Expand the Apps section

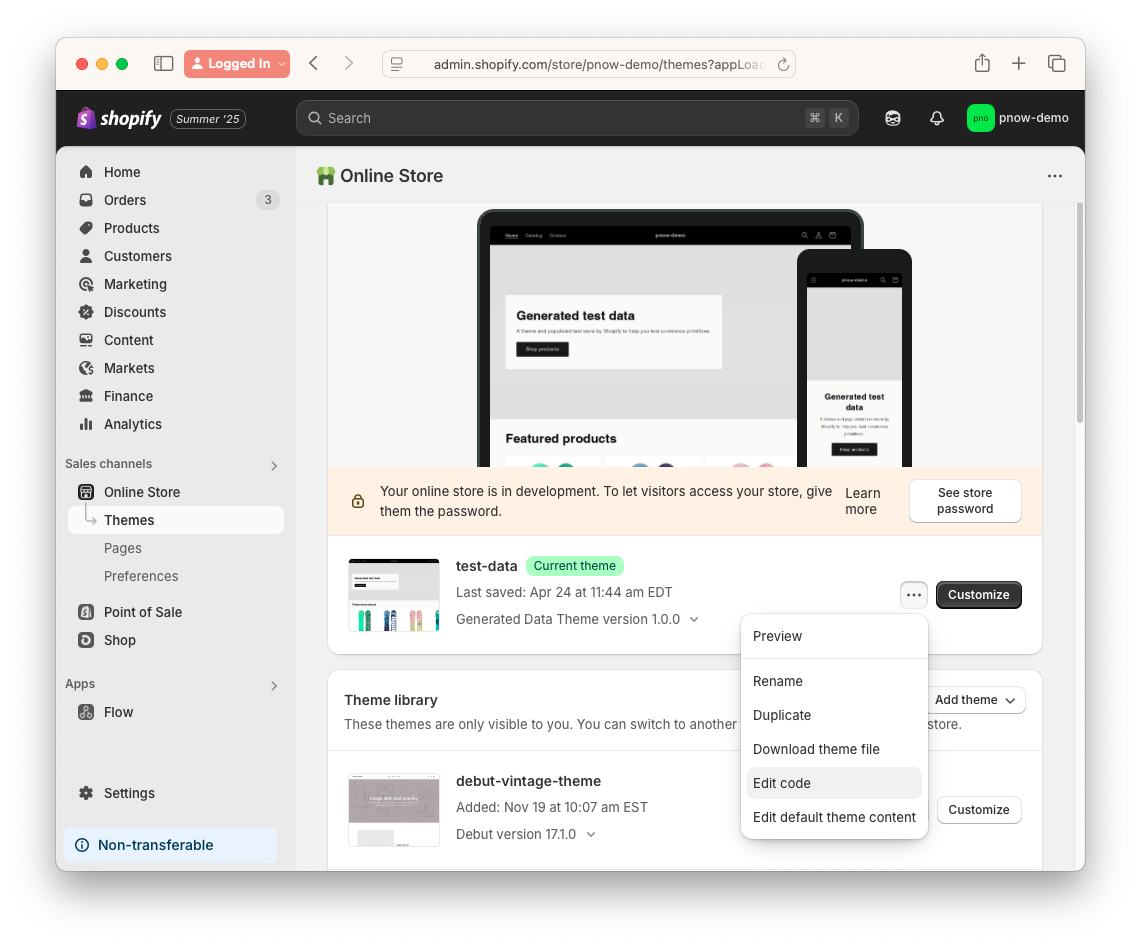click(274, 686)
